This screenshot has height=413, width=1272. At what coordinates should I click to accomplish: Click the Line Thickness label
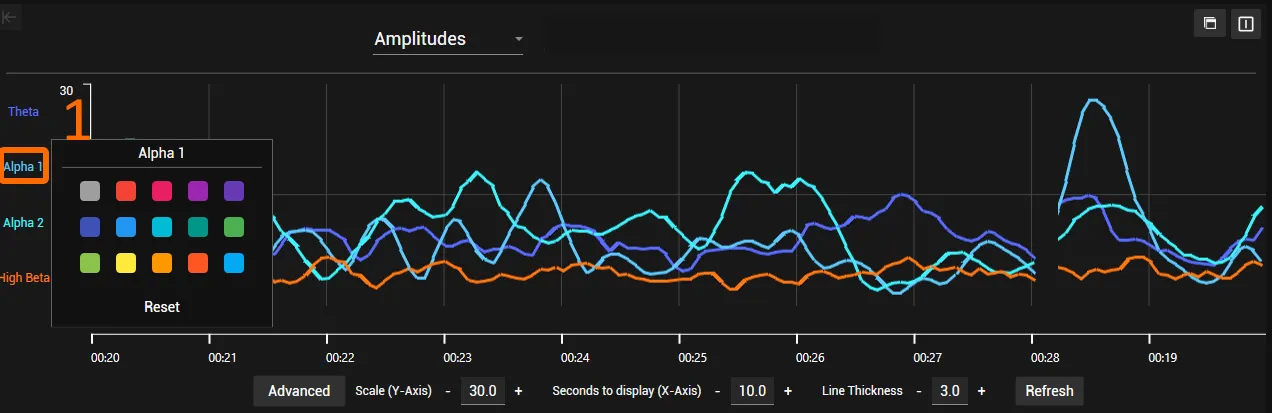tap(862, 391)
